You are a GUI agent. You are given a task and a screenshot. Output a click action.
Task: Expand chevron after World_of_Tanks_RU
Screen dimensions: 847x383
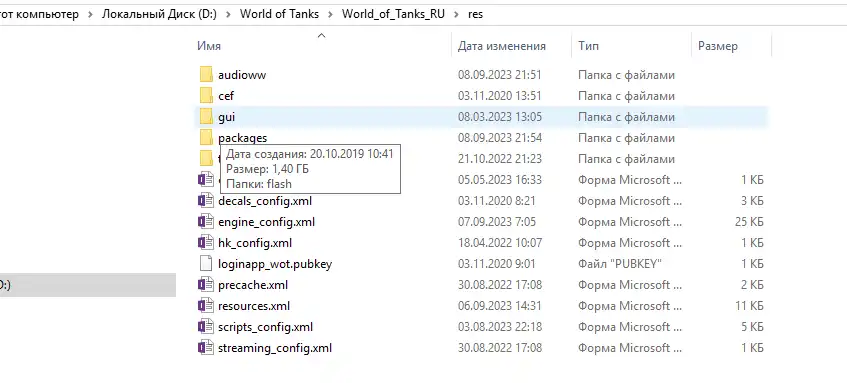click(456, 15)
